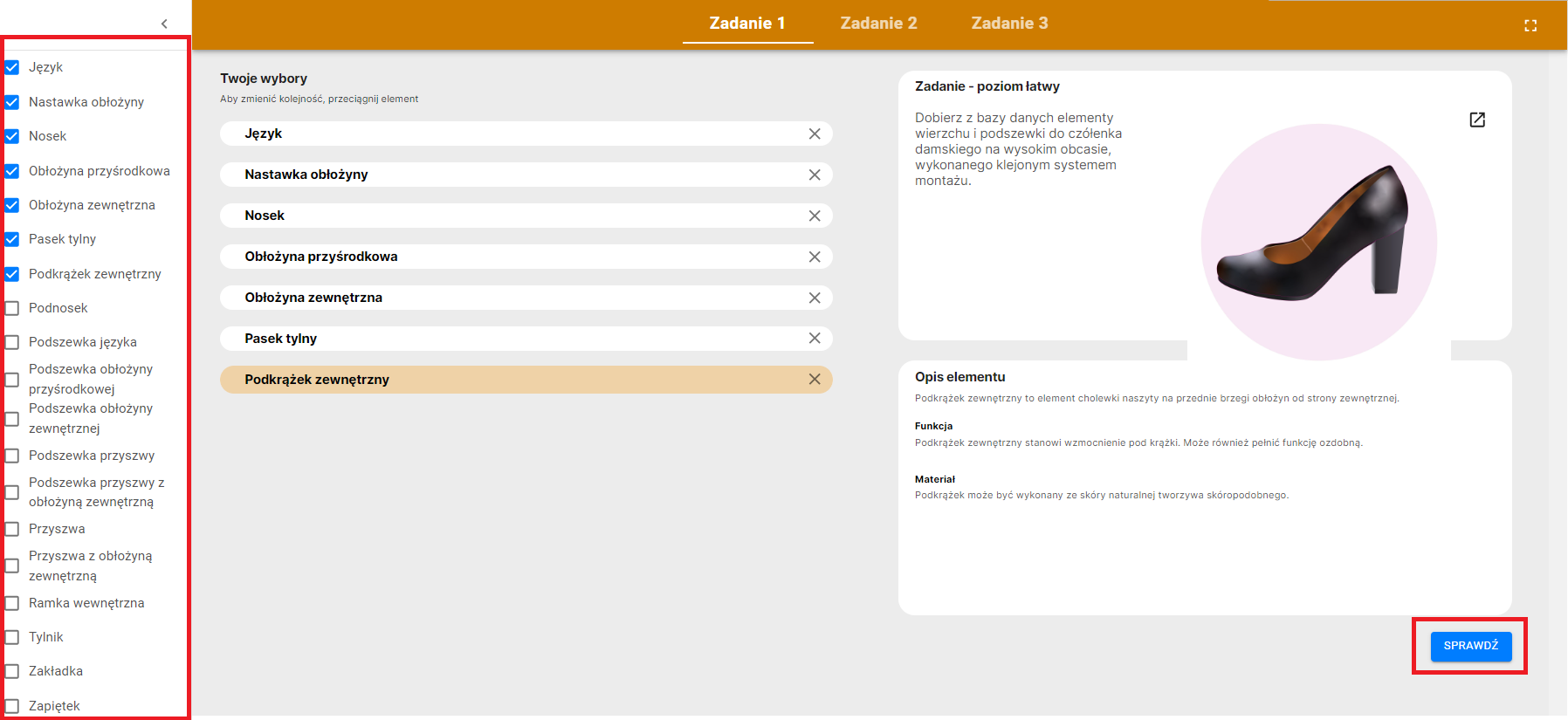Remove Nastawka obłożyny from the list
This screenshot has width=1568, height=720.
[x=814, y=175]
